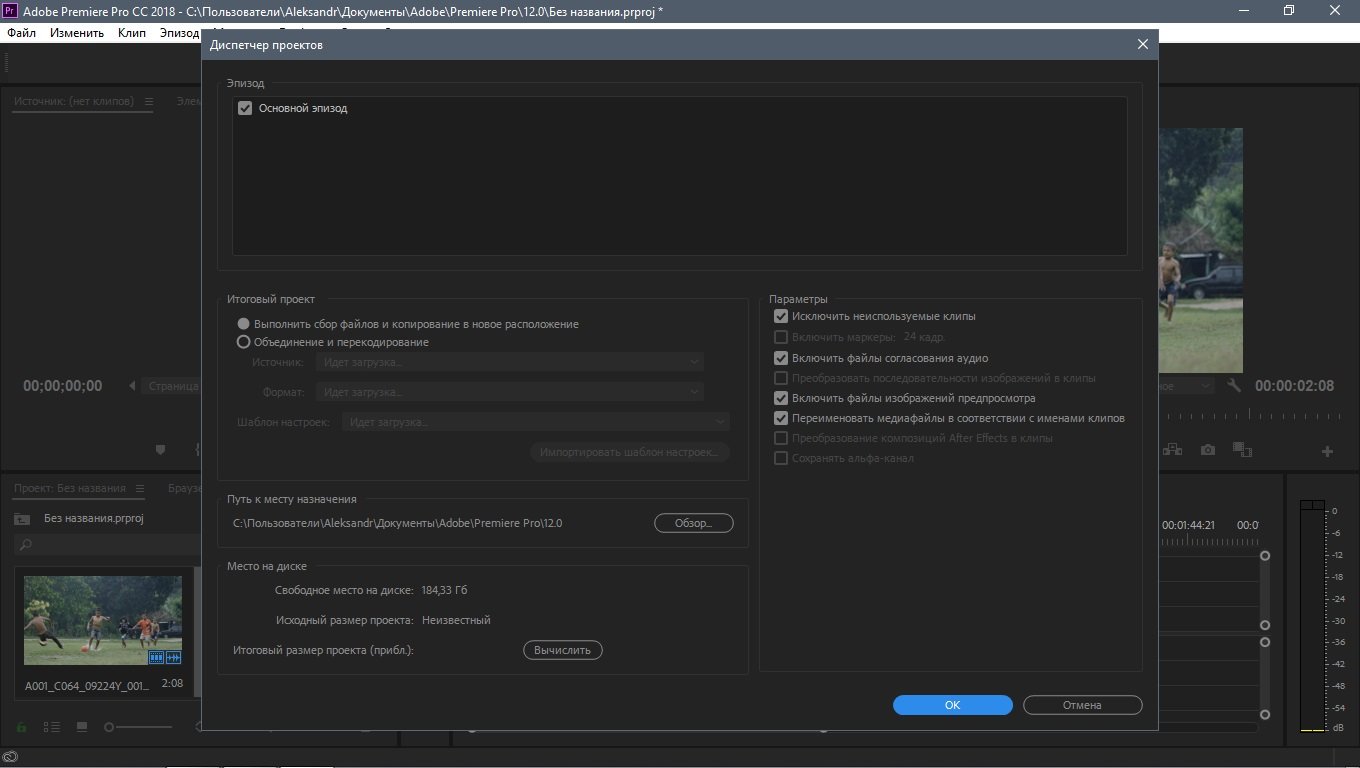Image resolution: width=1360 pixels, height=768 pixels.
Task: Open the Источник dropdown list
Action: 509,362
